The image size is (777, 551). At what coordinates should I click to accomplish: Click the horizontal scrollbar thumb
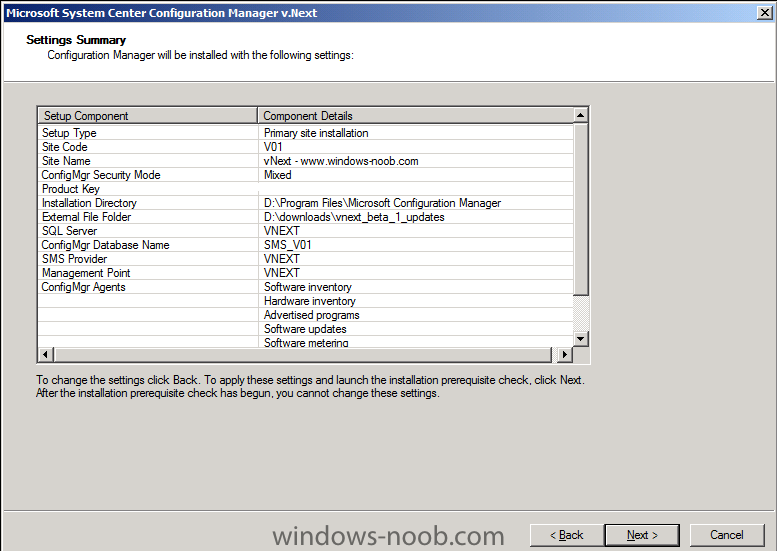pos(303,354)
